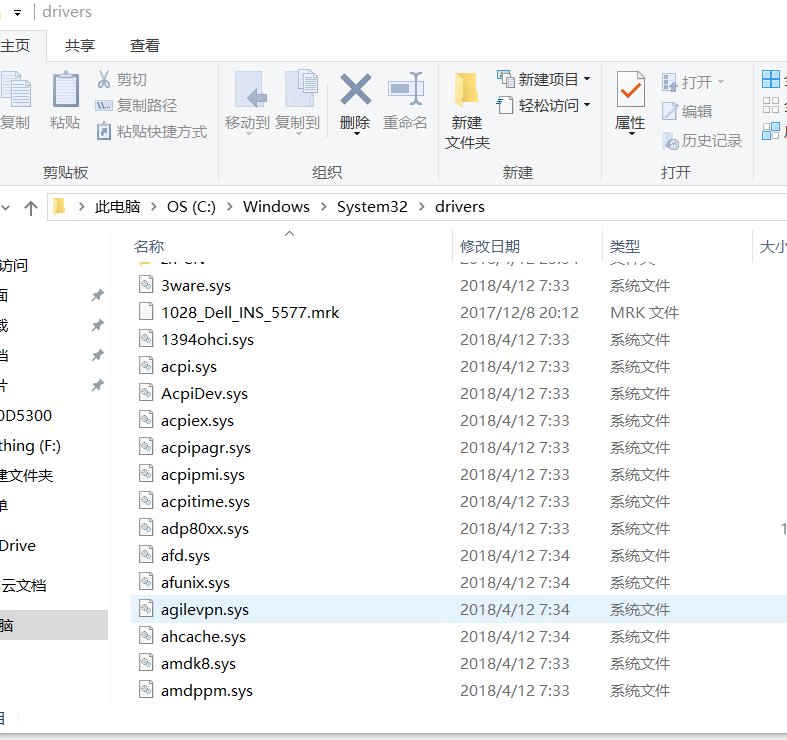This screenshot has height=740, width=787.
Task: Click the file icon next to adp80xx.sys
Action: (146, 528)
